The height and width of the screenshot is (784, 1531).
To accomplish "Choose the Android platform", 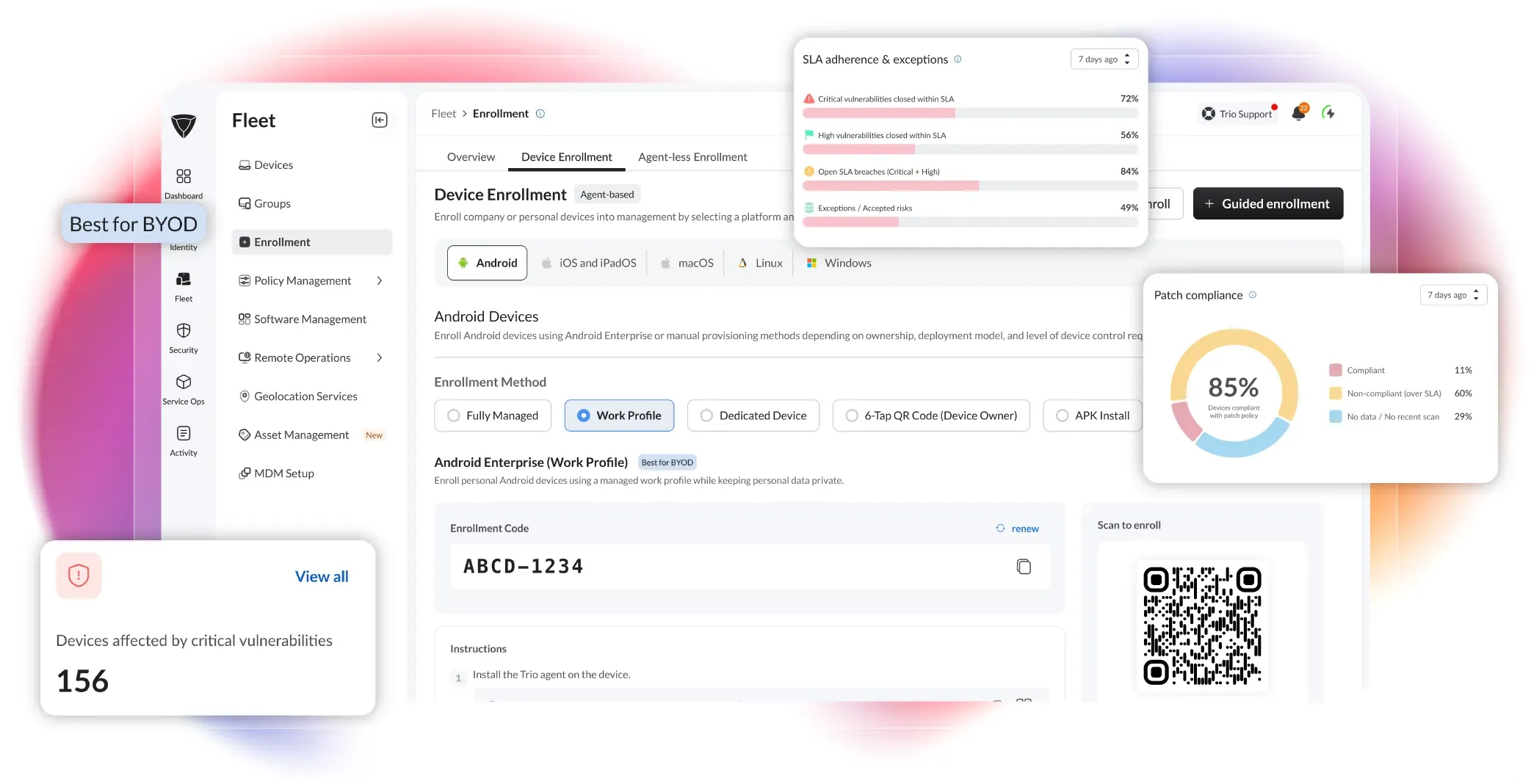I will pos(487,263).
